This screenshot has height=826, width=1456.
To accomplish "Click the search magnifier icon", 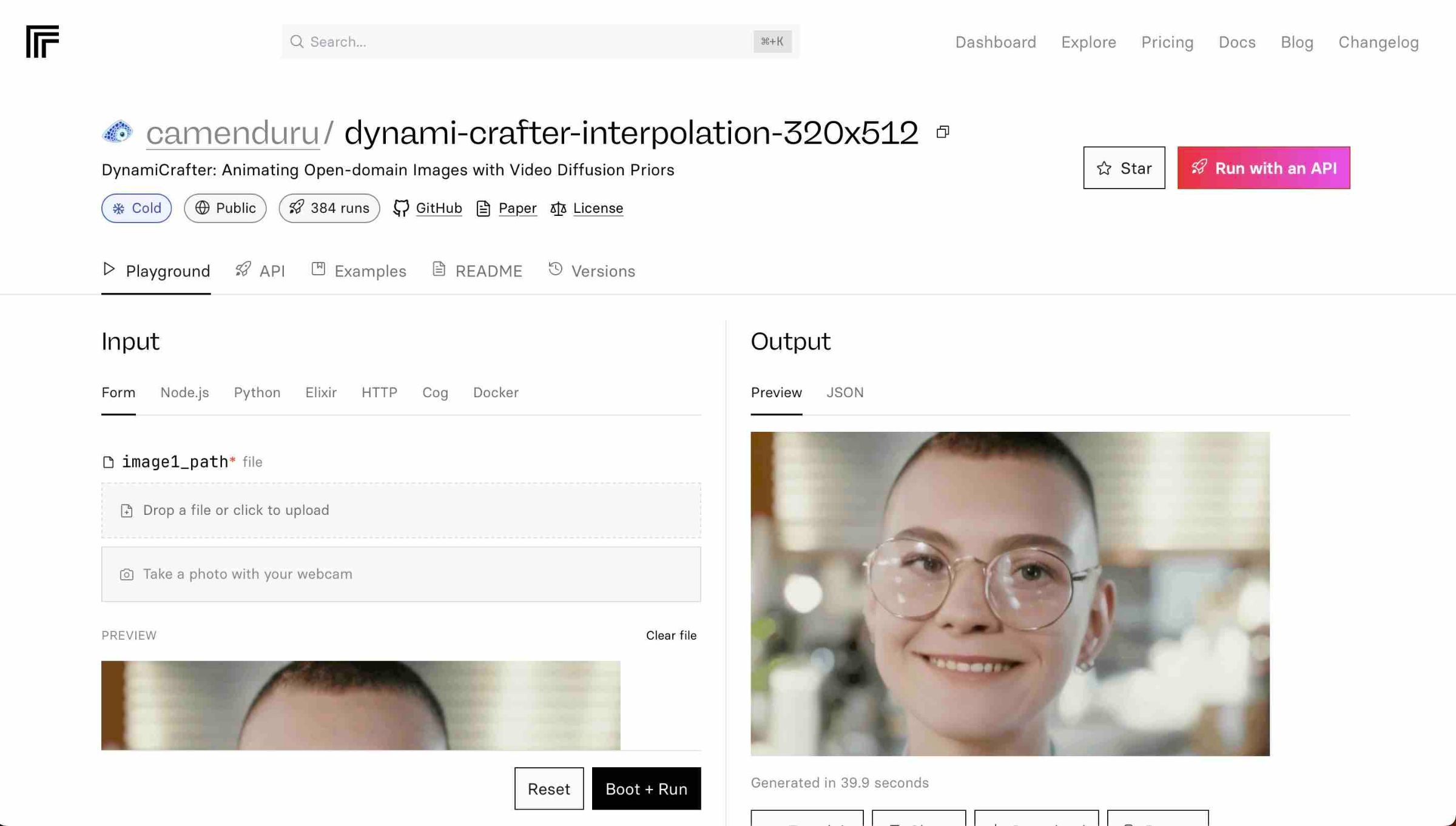I will (x=297, y=41).
